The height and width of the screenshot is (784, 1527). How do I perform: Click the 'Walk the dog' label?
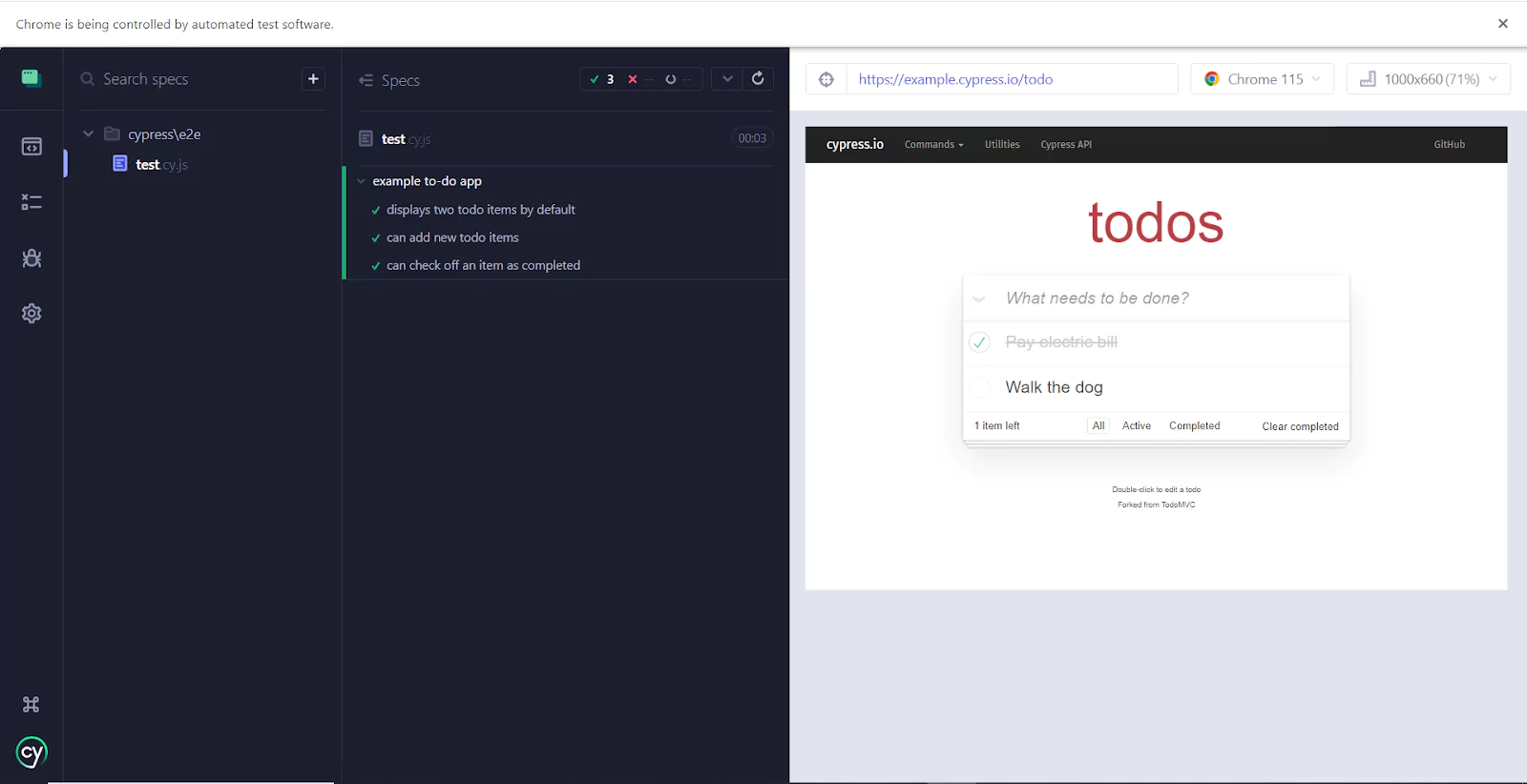[x=1054, y=387]
